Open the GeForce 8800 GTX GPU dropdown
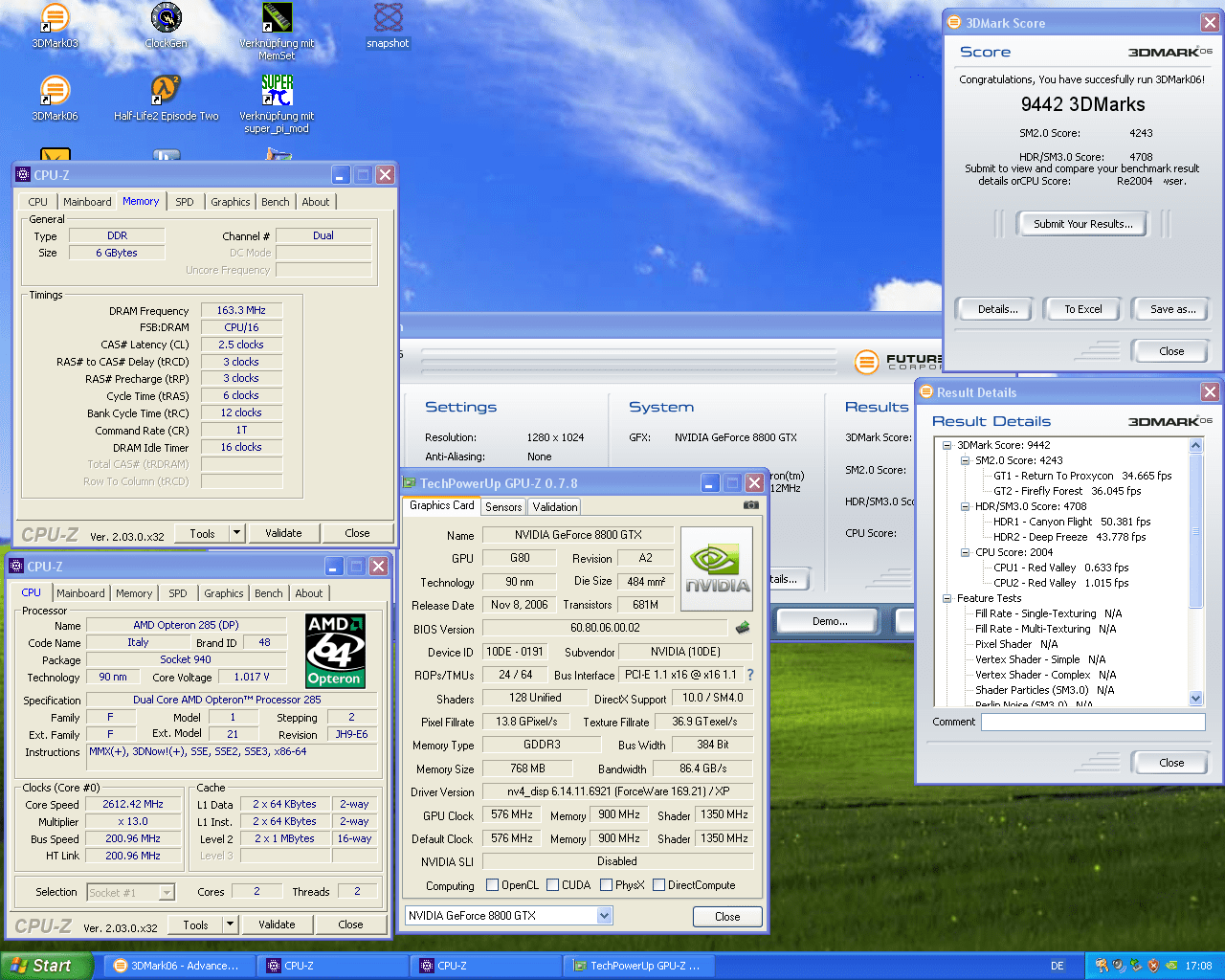 (x=604, y=916)
